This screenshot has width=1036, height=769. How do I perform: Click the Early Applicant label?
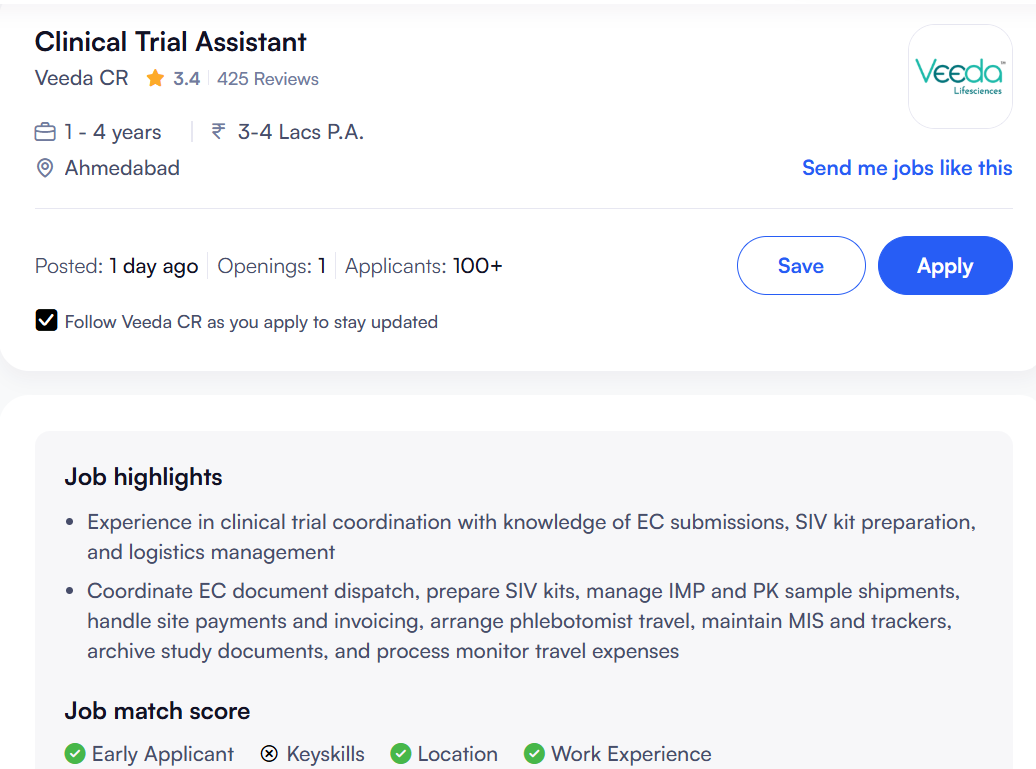(x=163, y=754)
